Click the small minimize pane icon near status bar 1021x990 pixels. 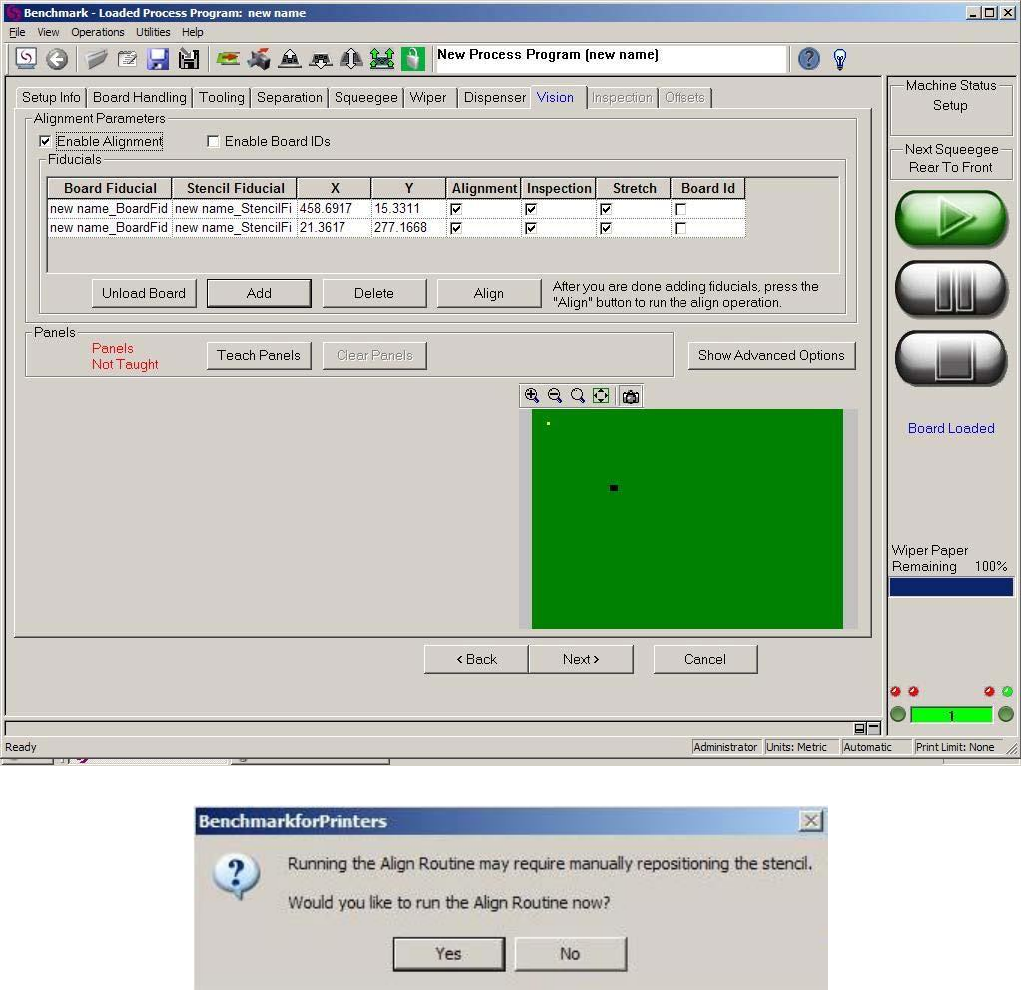tap(874, 728)
